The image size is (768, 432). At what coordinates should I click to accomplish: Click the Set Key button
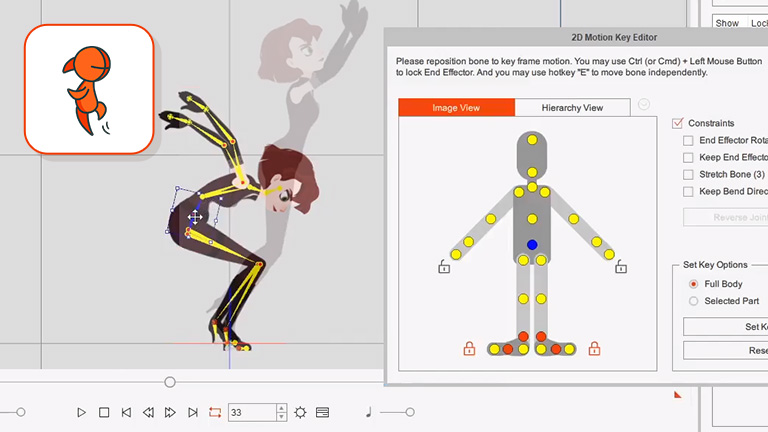pyautogui.click(x=726, y=327)
